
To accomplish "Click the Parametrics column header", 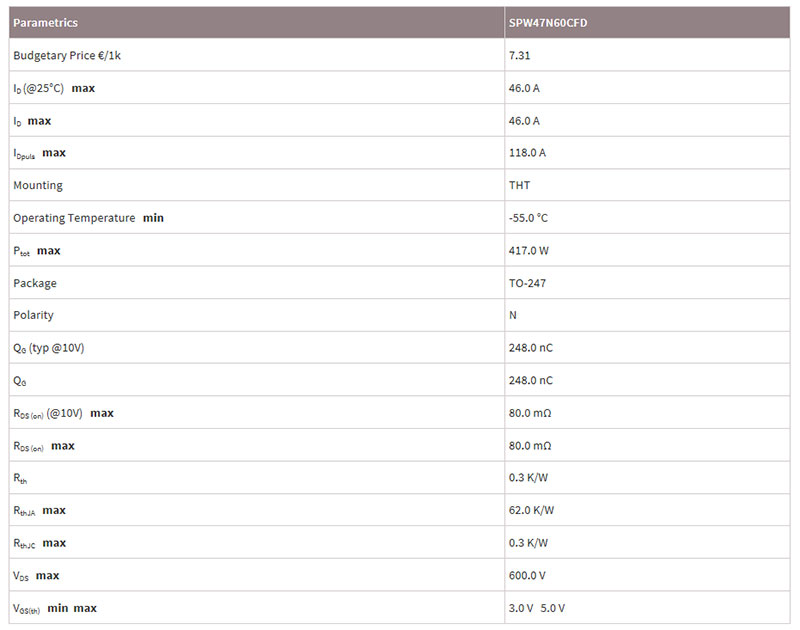I will click(x=45, y=23).
